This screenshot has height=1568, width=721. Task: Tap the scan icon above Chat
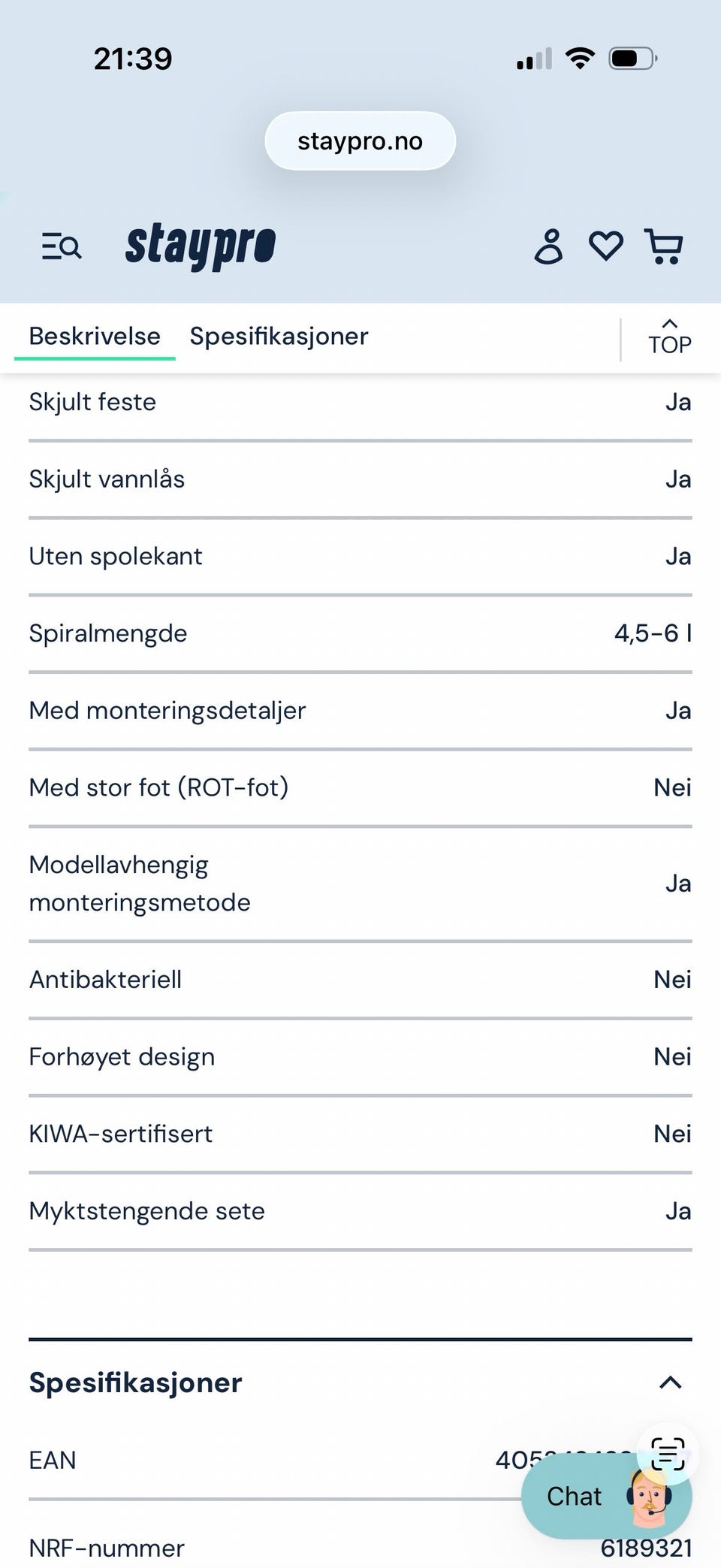(x=668, y=1453)
